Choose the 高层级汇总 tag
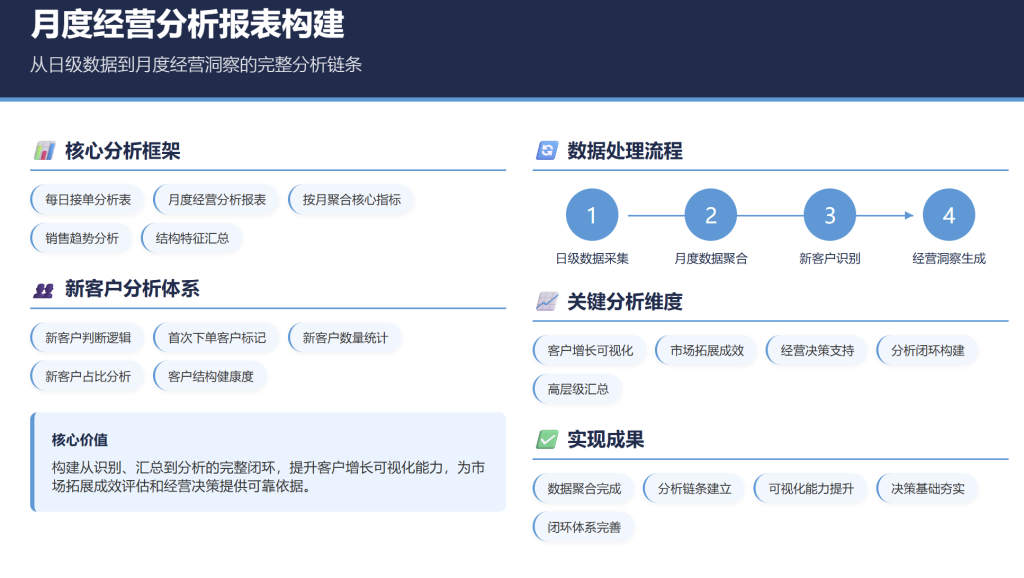 (577, 389)
